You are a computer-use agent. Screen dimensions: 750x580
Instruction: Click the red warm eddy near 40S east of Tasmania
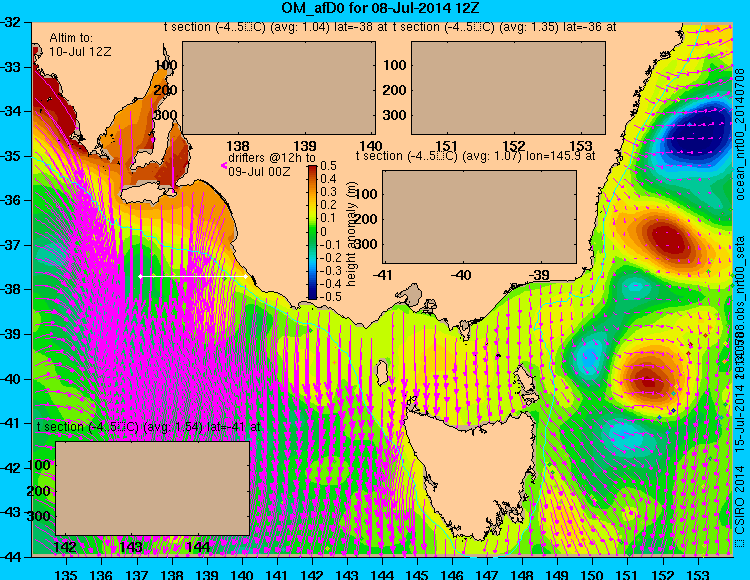pyautogui.click(x=649, y=381)
